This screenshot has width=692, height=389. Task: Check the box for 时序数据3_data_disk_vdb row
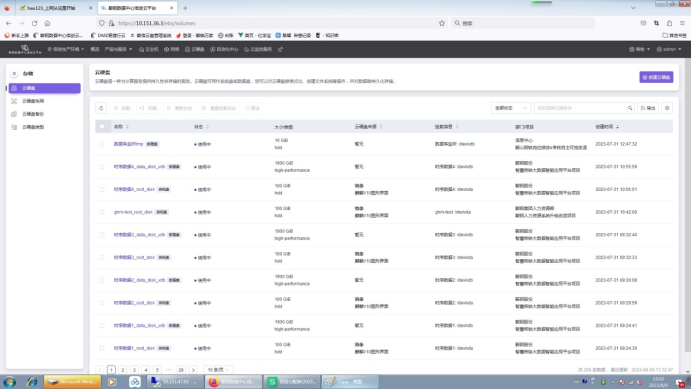click(102, 235)
